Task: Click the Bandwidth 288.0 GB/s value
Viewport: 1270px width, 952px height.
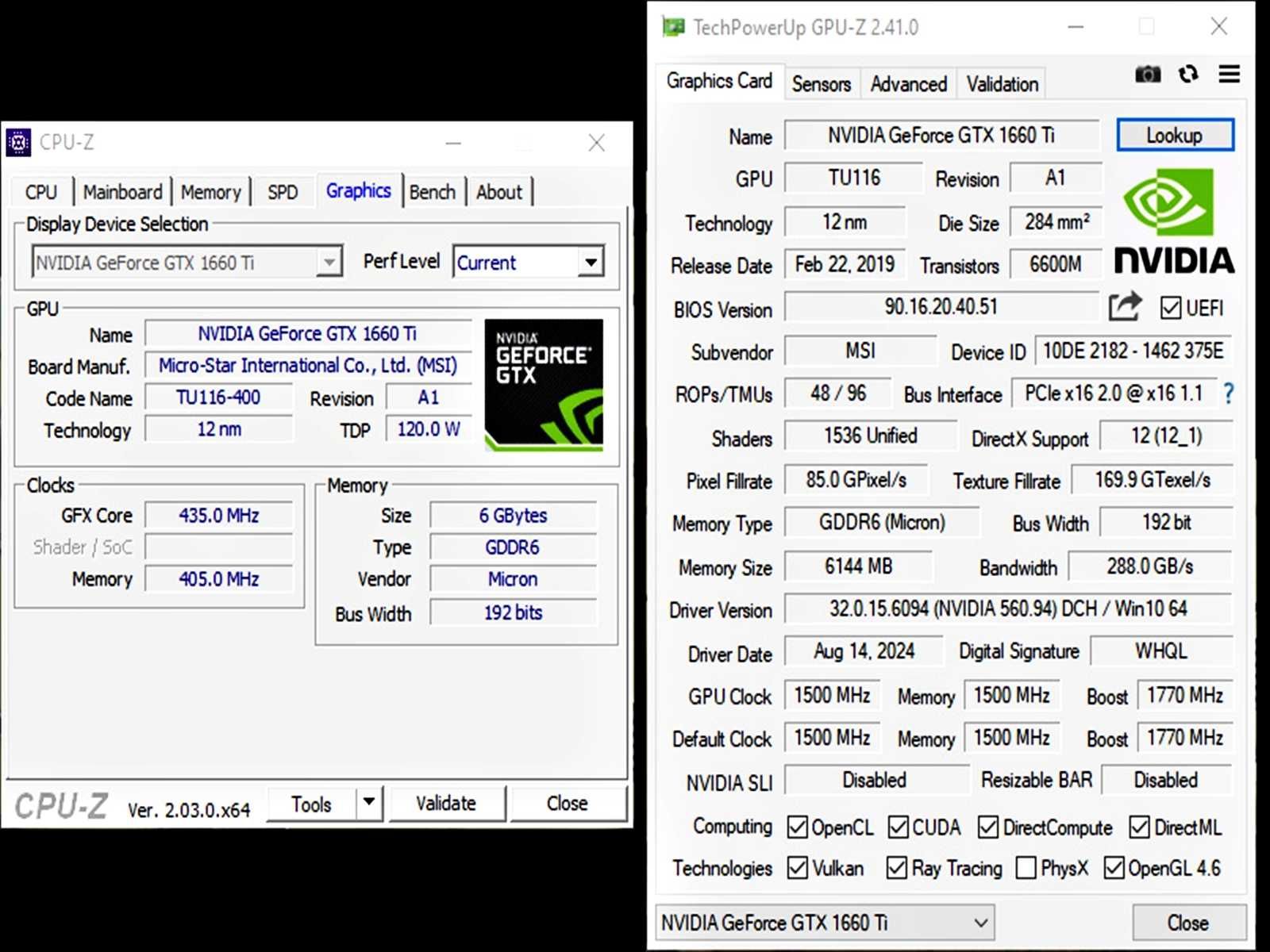Action: [x=1150, y=566]
